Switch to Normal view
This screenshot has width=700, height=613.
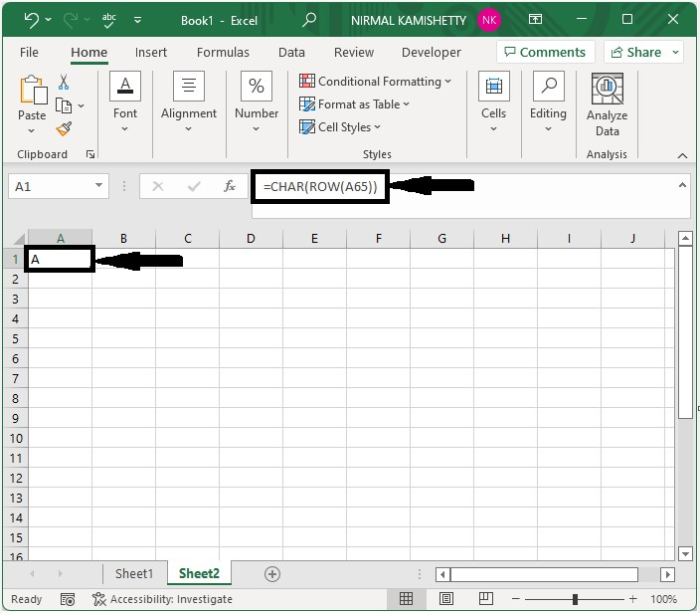(x=406, y=599)
